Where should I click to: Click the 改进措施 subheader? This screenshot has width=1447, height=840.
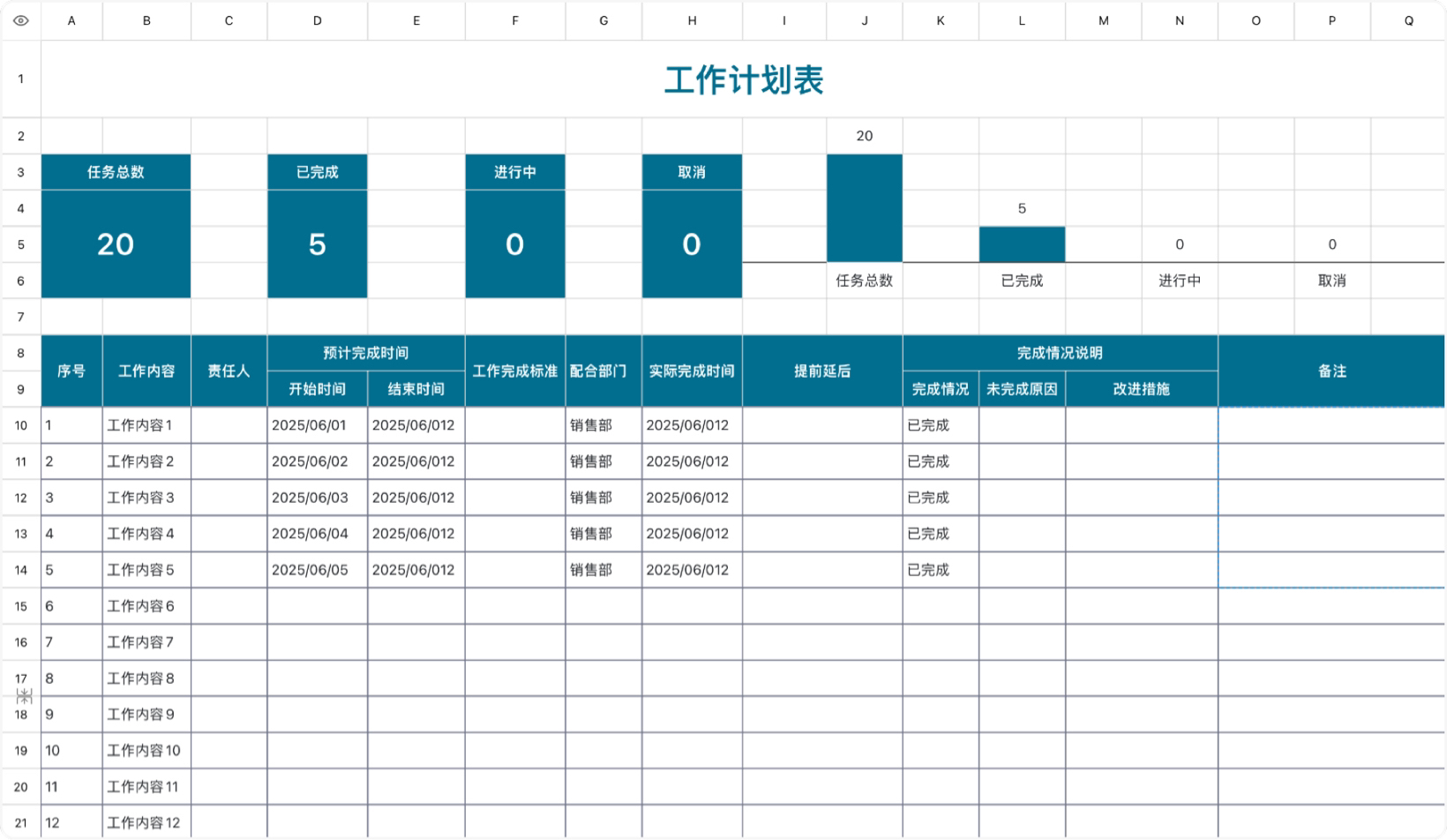[x=1142, y=389]
